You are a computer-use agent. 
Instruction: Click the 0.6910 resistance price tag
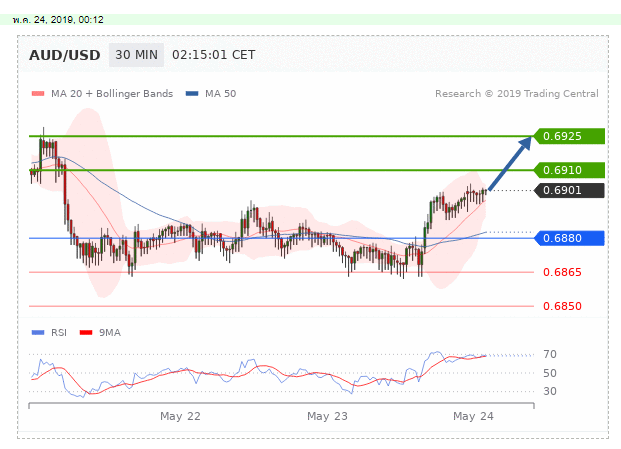tap(569, 170)
